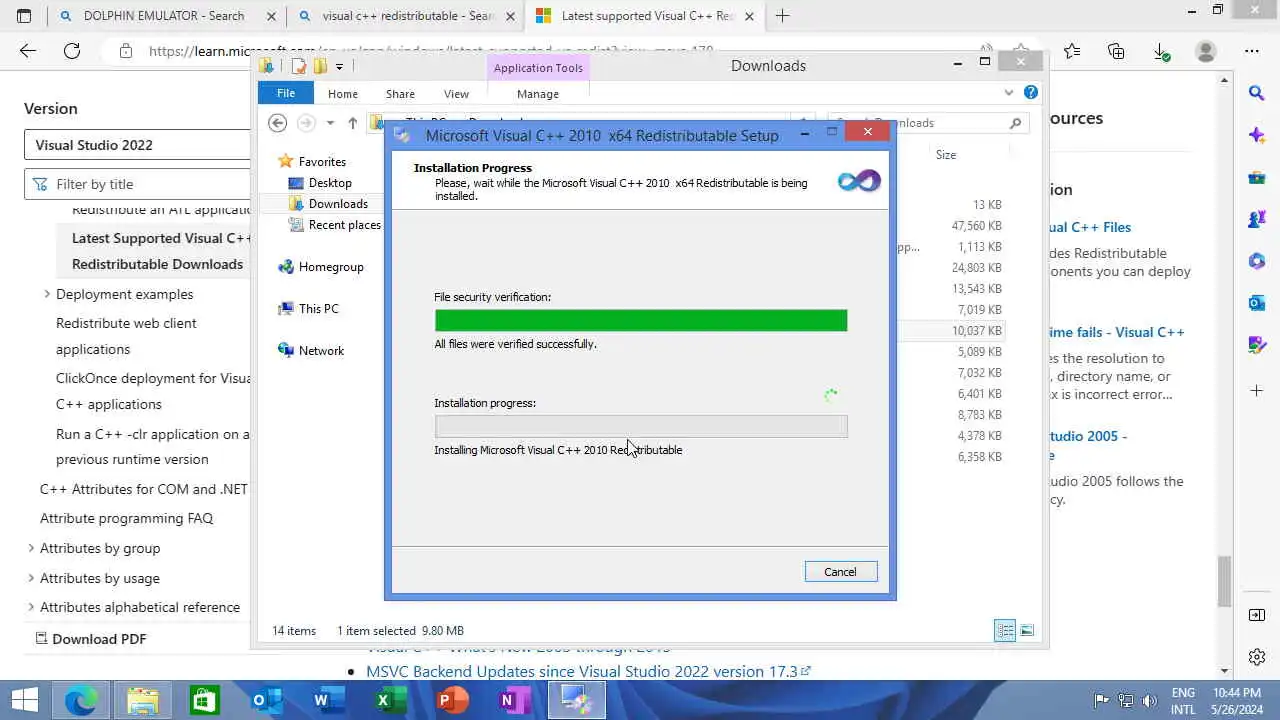Open the Explorer recent locations dropdown arrow
This screenshot has height=720, width=1280.
click(x=330, y=123)
